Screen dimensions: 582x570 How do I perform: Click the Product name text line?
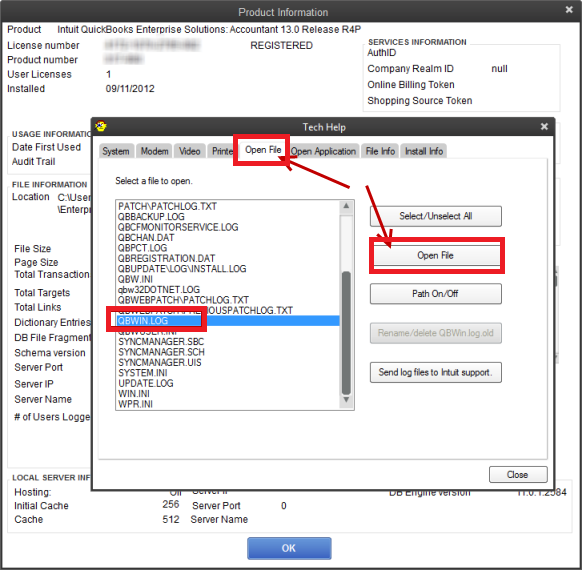[209, 29]
